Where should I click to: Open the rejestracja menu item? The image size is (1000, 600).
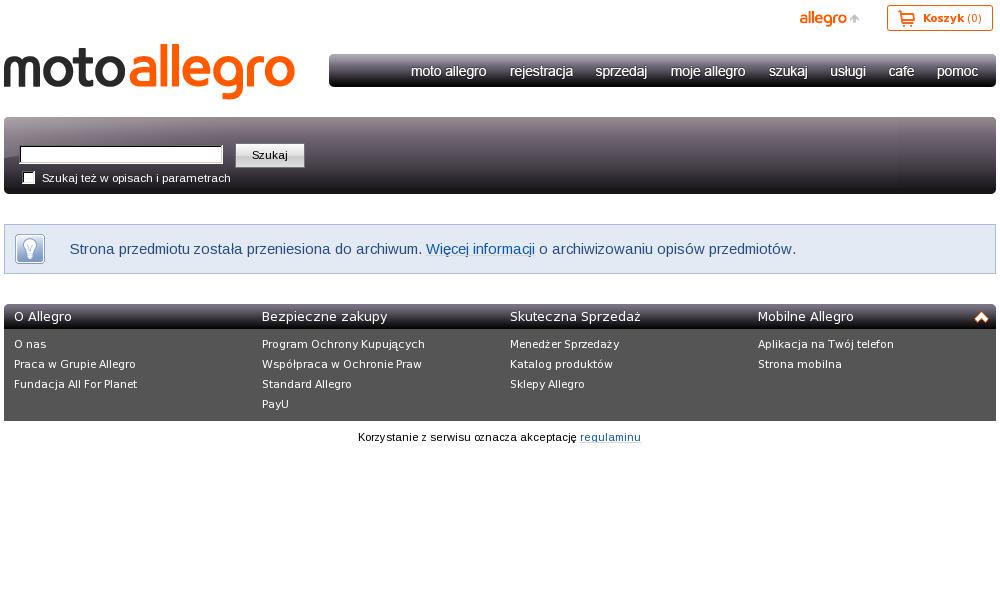(x=541, y=71)
